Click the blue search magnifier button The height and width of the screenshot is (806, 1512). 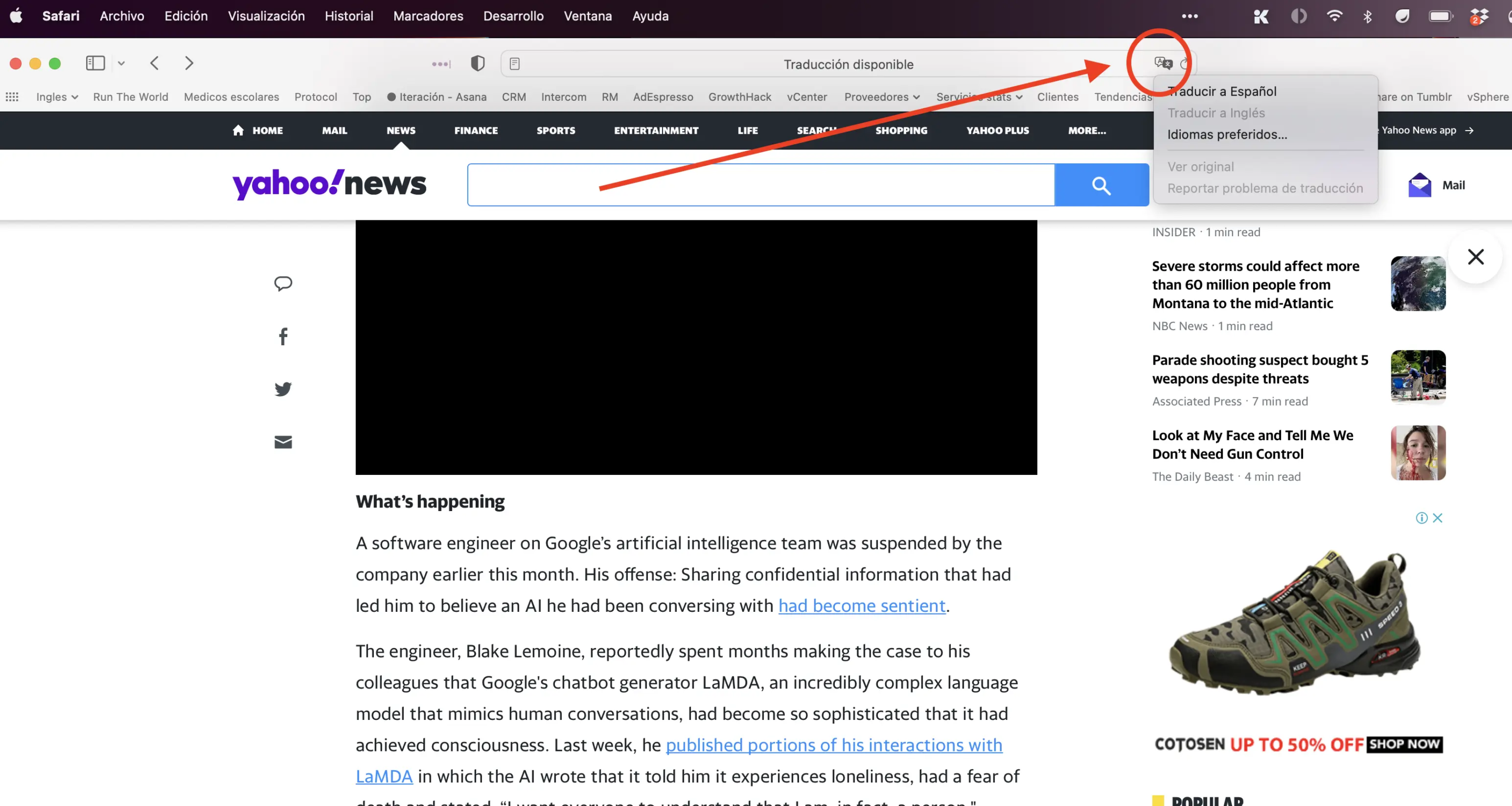tap(1101, 185)
